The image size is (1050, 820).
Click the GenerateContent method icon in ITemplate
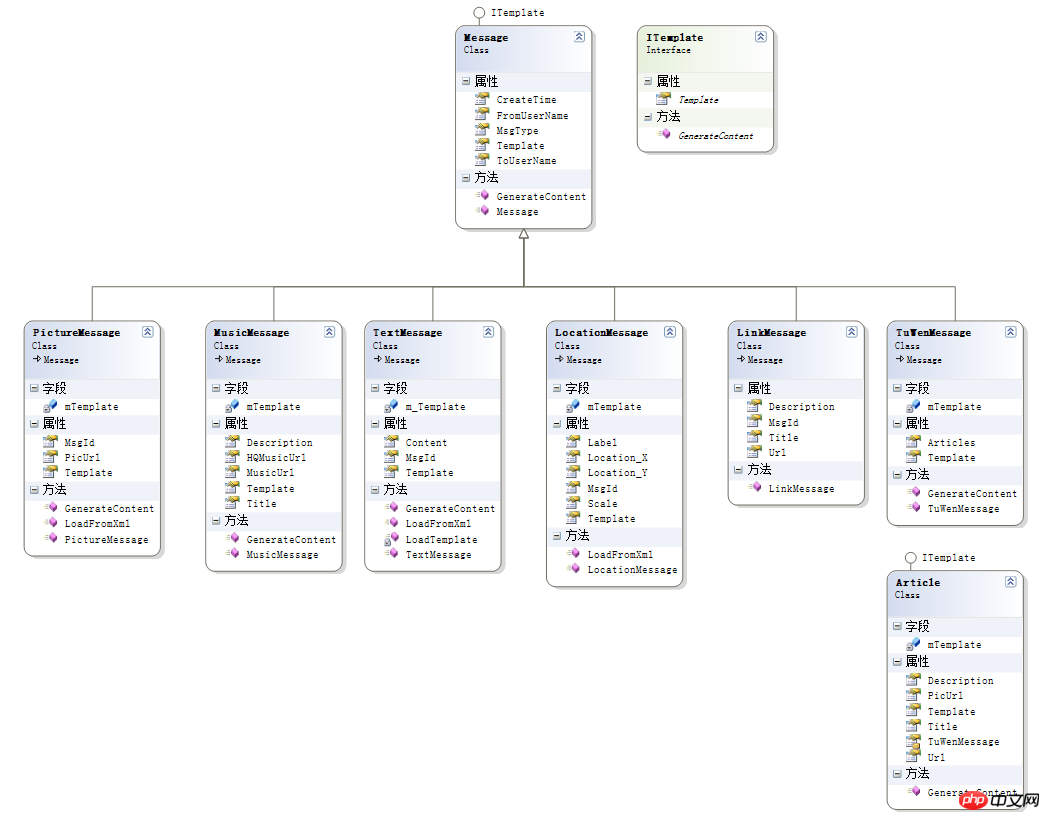coord(664,134)
